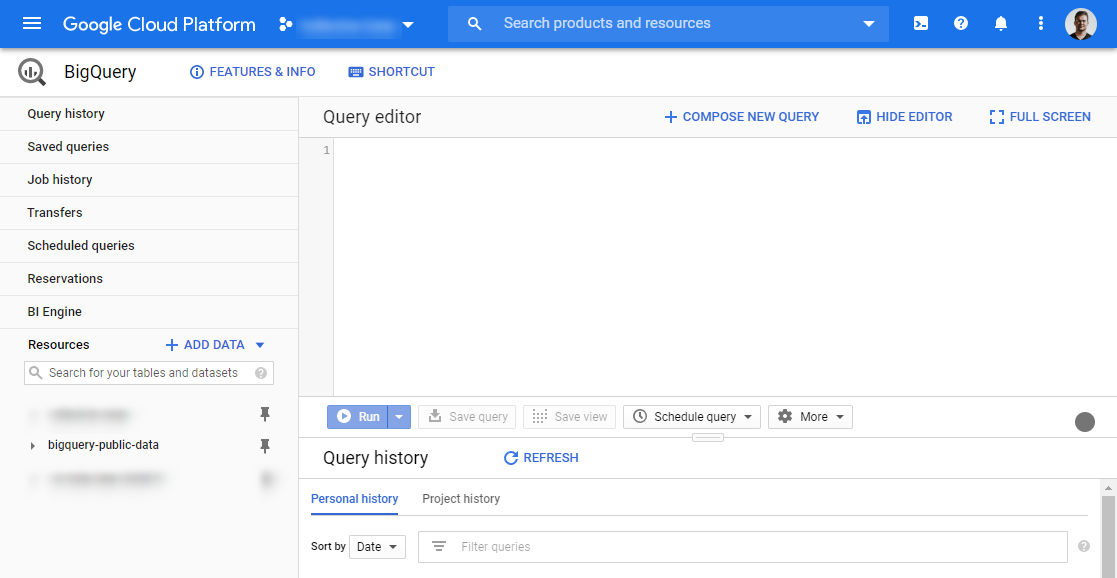Open the hamburger navigation menu
This screenshot has width=1117, height=578.
click(x=32, y=24)
